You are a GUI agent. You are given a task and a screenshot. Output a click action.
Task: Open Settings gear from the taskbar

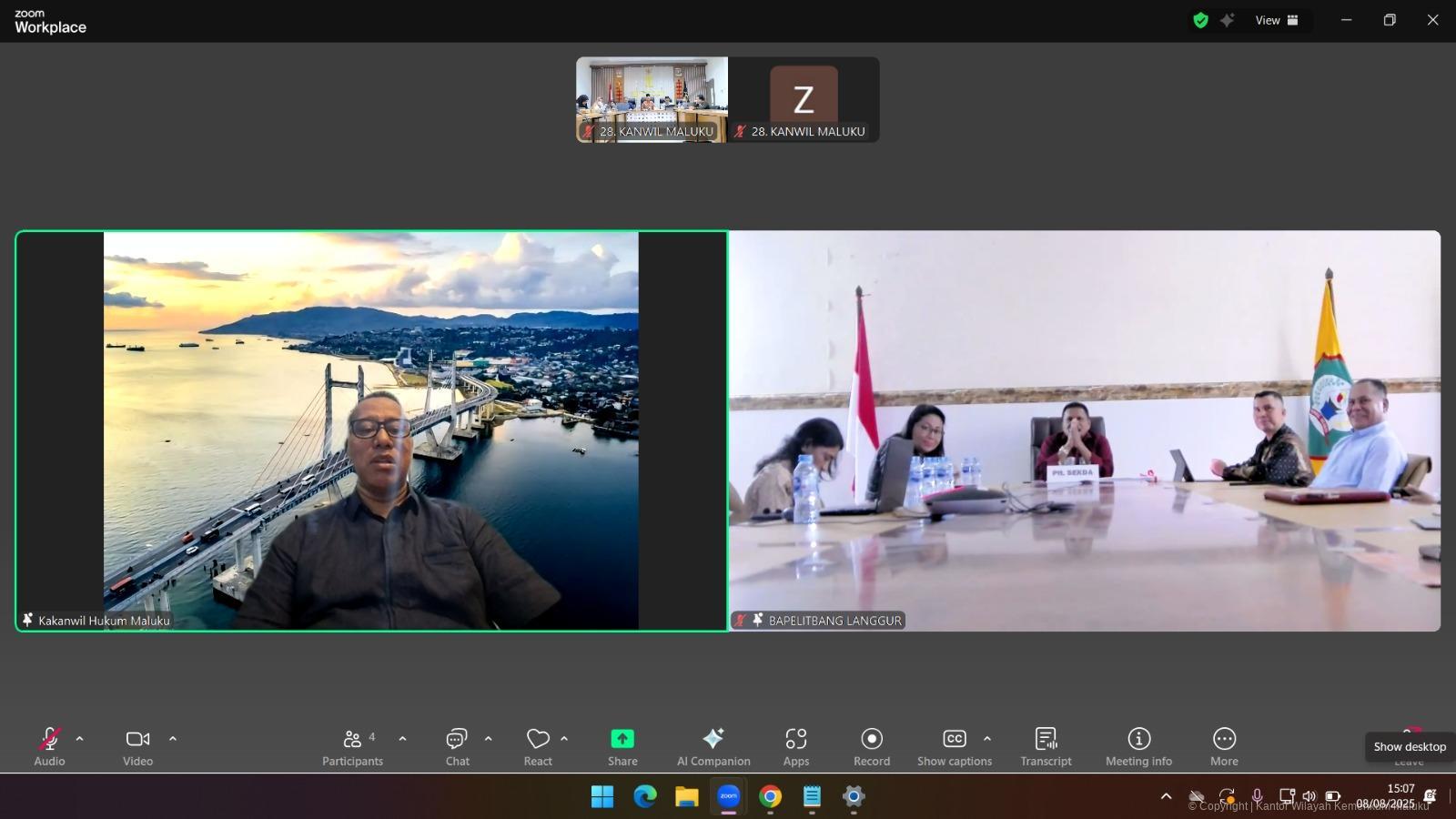click(x=854, y=797)
